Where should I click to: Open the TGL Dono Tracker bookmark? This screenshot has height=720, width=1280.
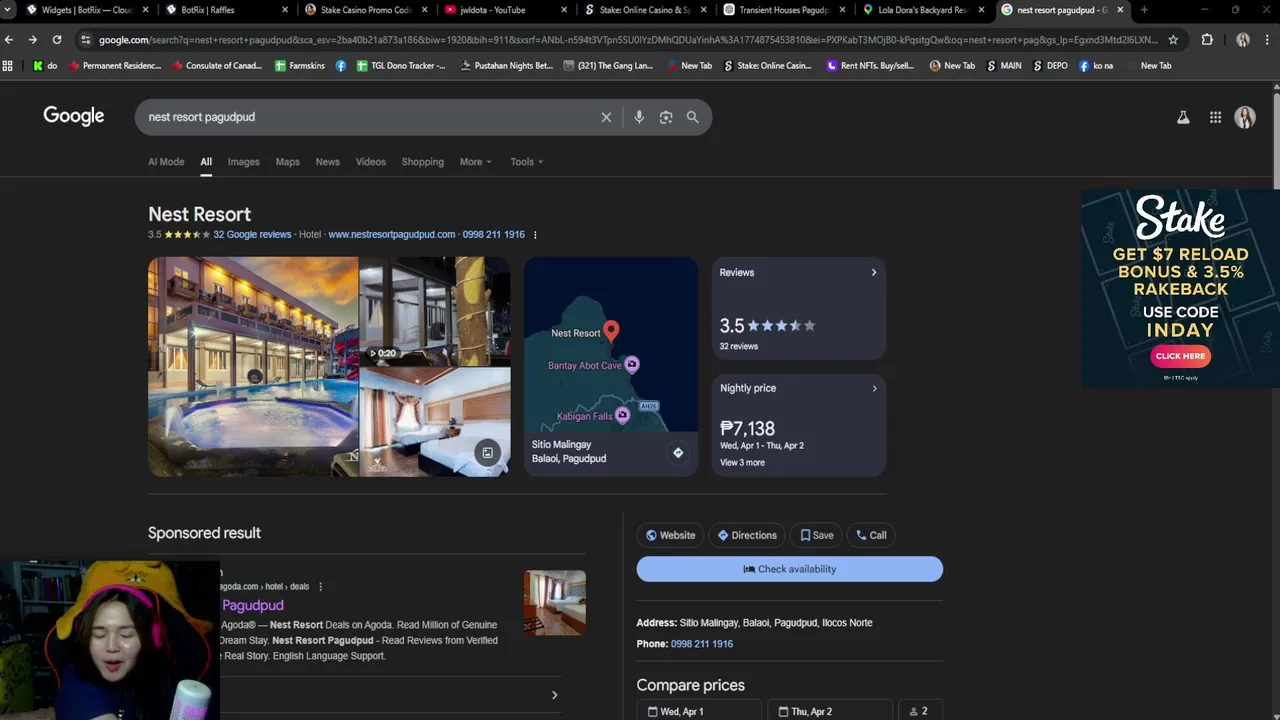pyautogui.click(x=401, y=66)
